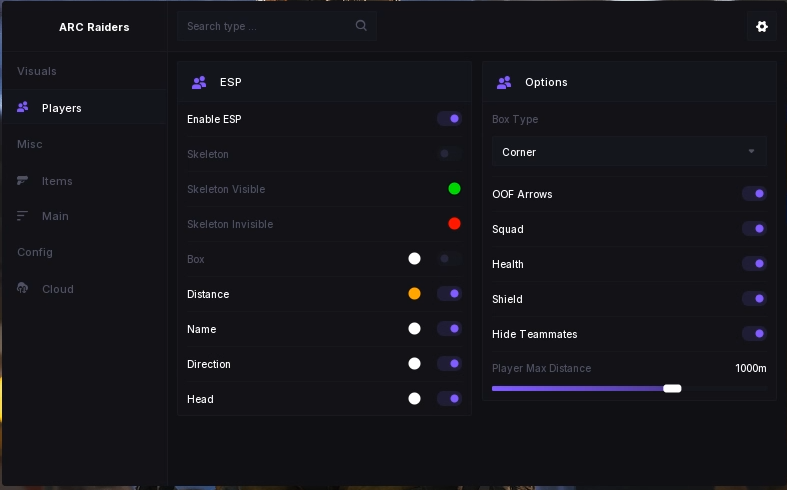Open the orange Distance color swatch
787x490 pixels.
tap(414, 294)
